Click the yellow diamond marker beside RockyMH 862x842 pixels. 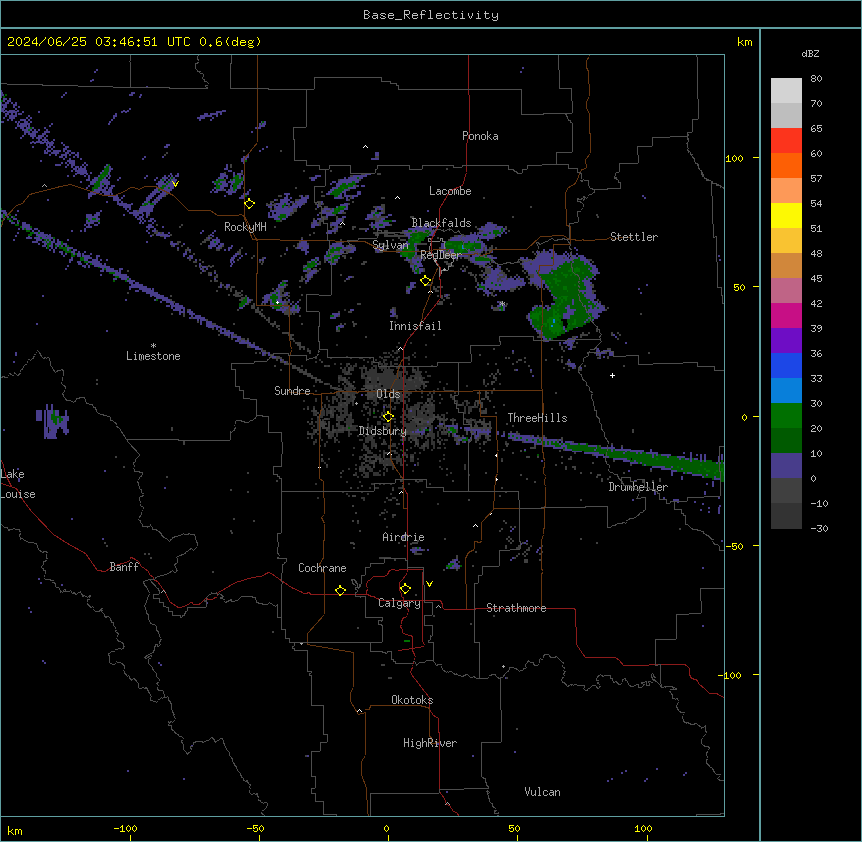pos(250,204)
